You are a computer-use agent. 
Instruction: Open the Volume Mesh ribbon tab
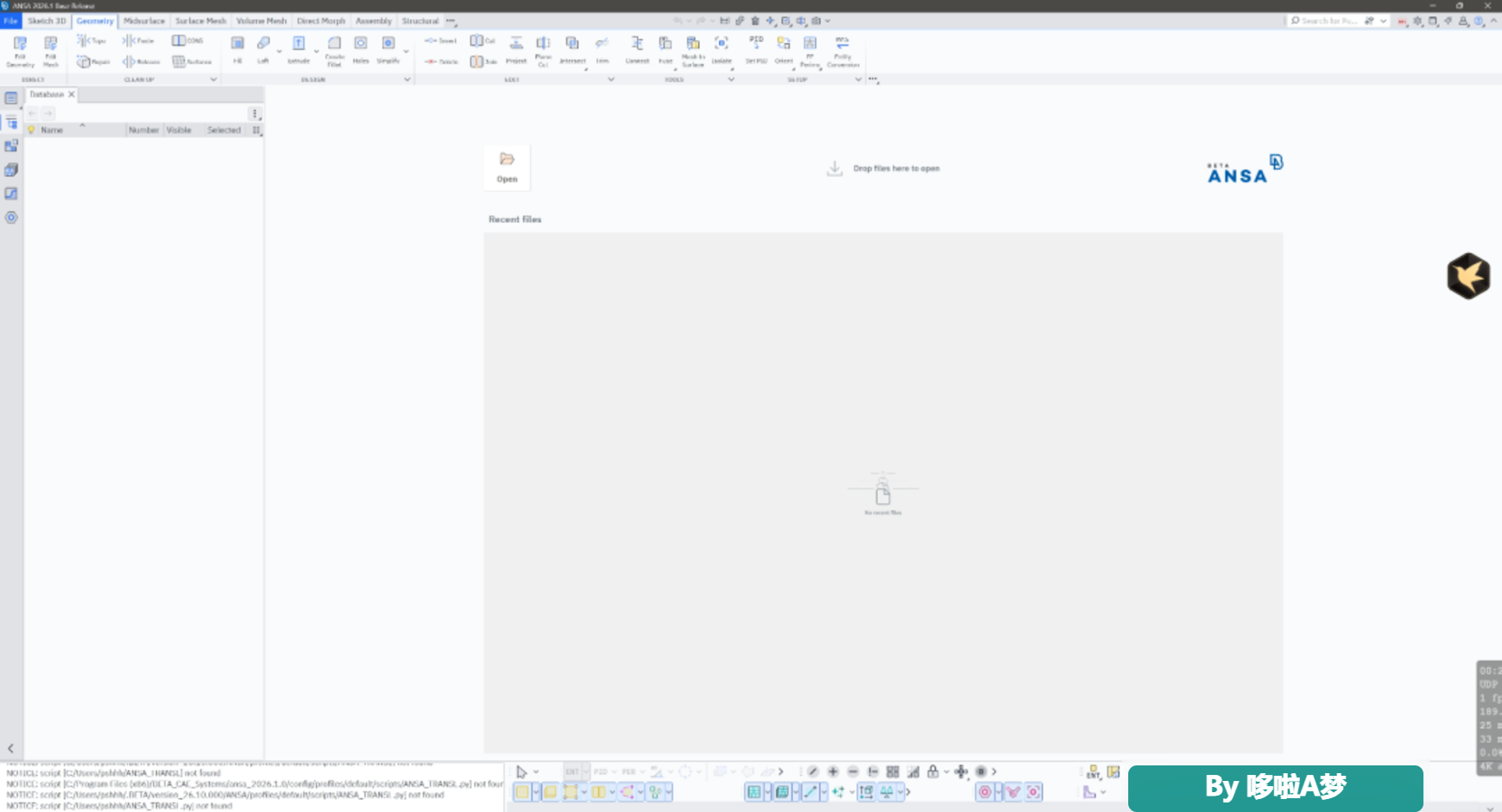(x=262, y=21)
